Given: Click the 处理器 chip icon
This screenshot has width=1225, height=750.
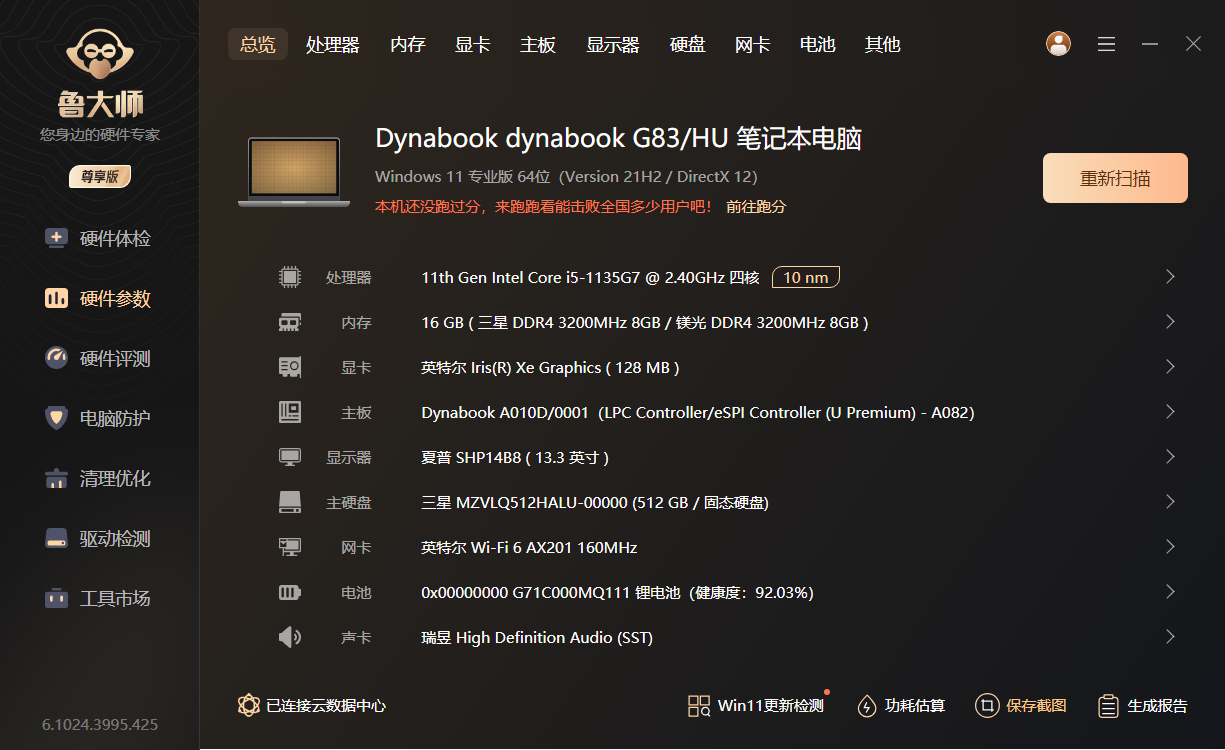Looking at the screenshot, I should point(290,277).
